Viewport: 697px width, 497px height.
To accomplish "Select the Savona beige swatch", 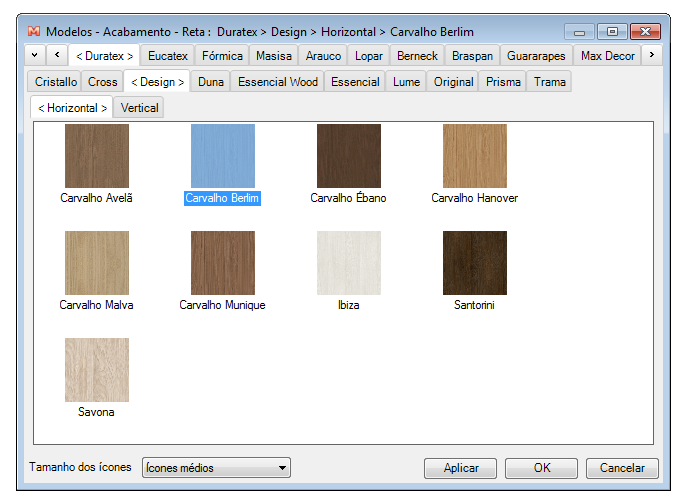I will pos(97,370).
